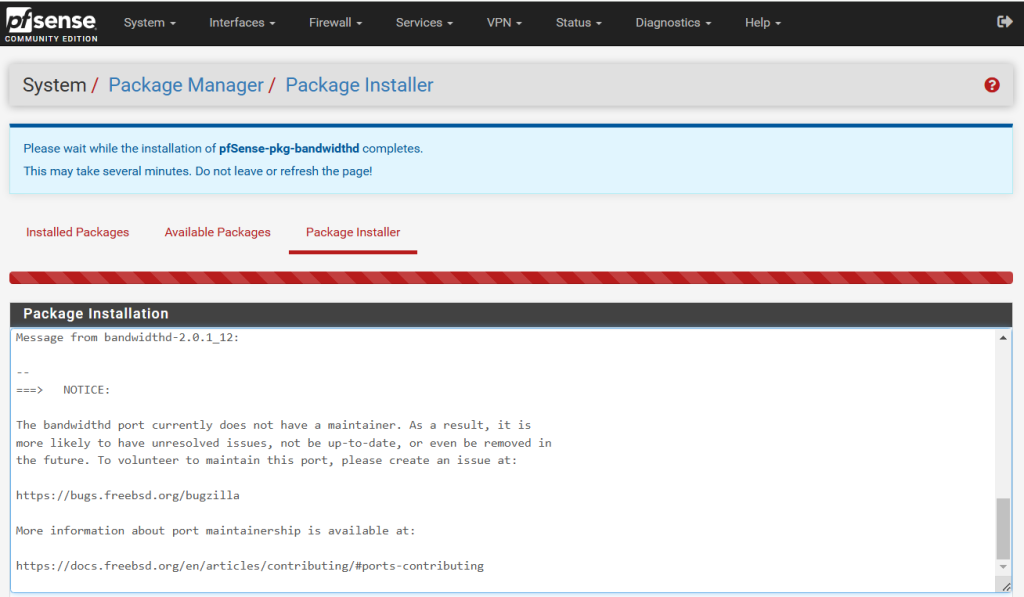Expand the Services menu
This screenshot has width=1024, height=597.
point(424,23)
